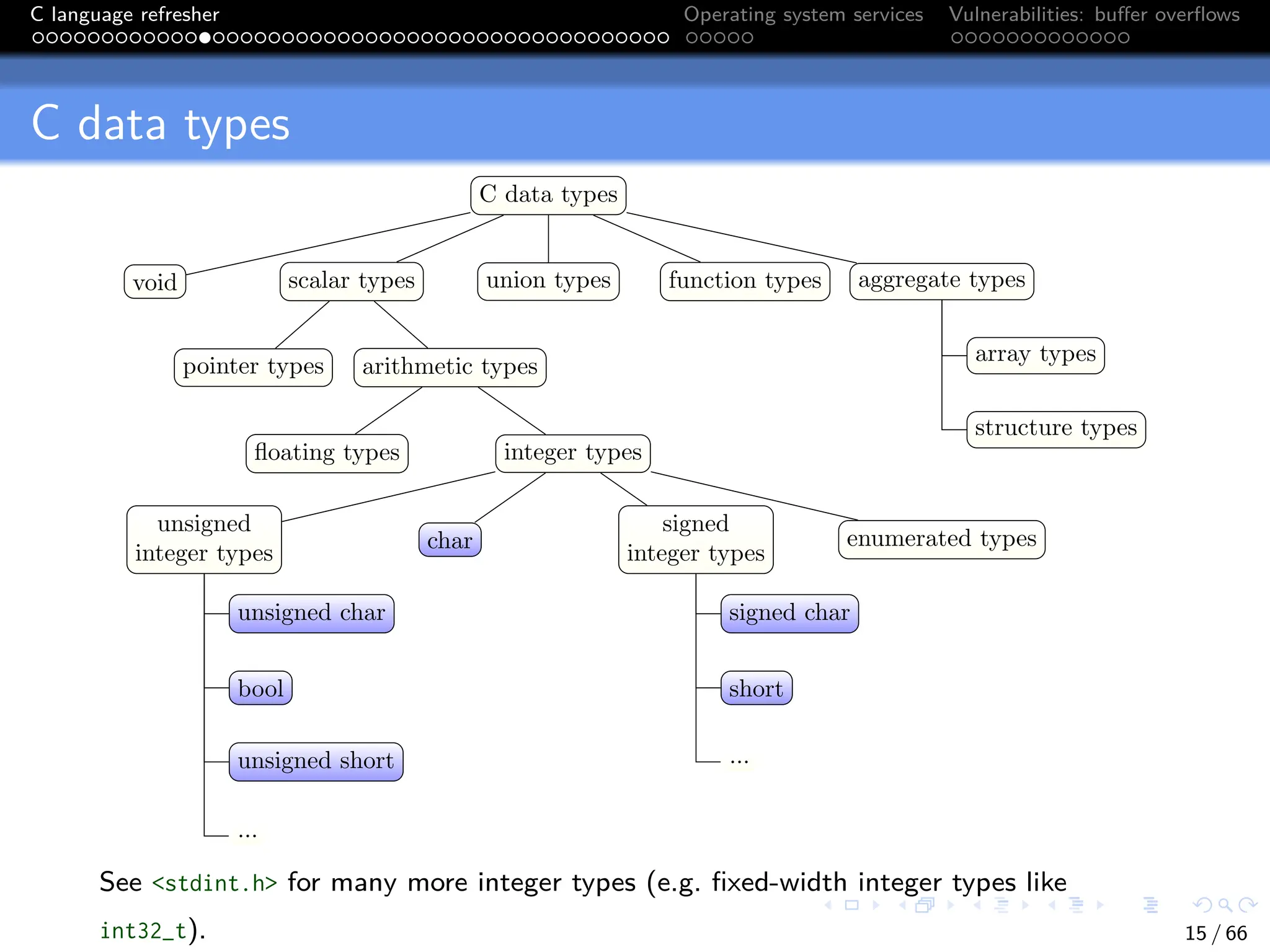This screenshot has height=952, width=1270.
Task: Click the stdint.h header text
Action: (215, 883)
